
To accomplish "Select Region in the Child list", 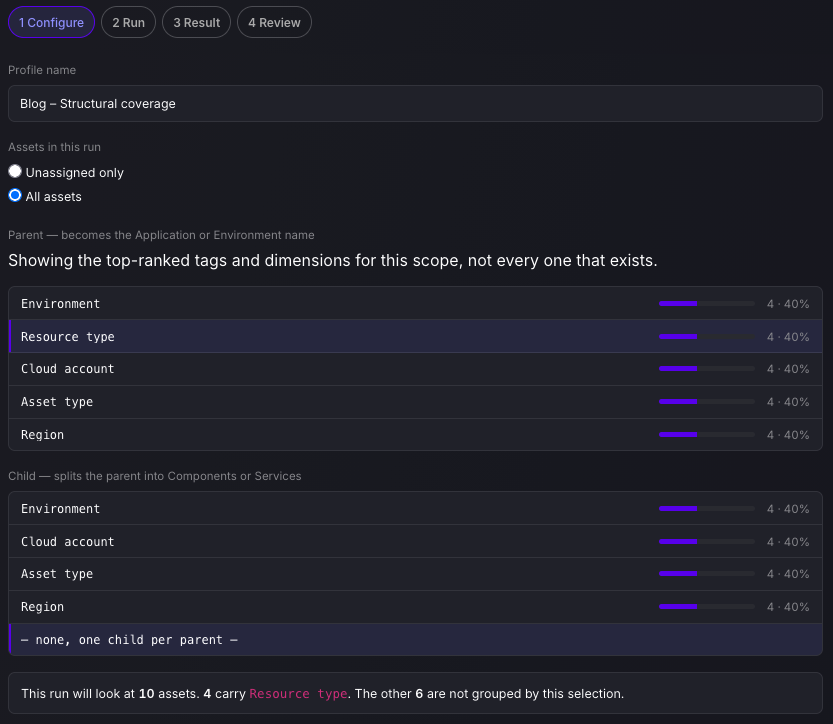I will (415, 607).
